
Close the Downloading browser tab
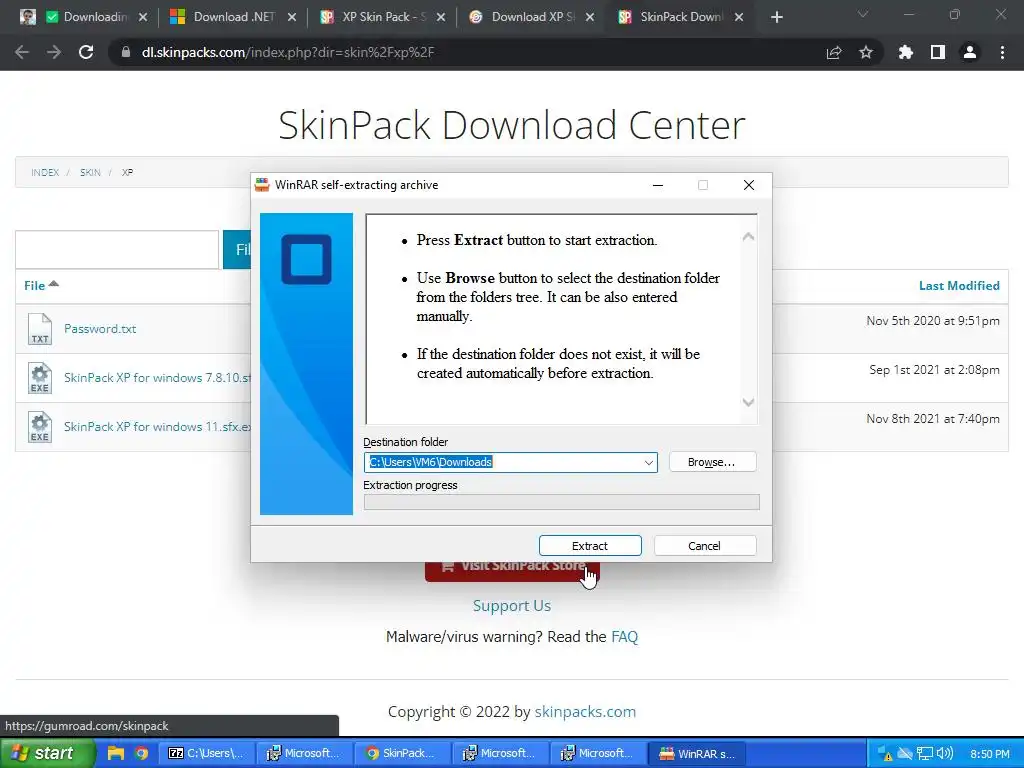pos(143,18)
